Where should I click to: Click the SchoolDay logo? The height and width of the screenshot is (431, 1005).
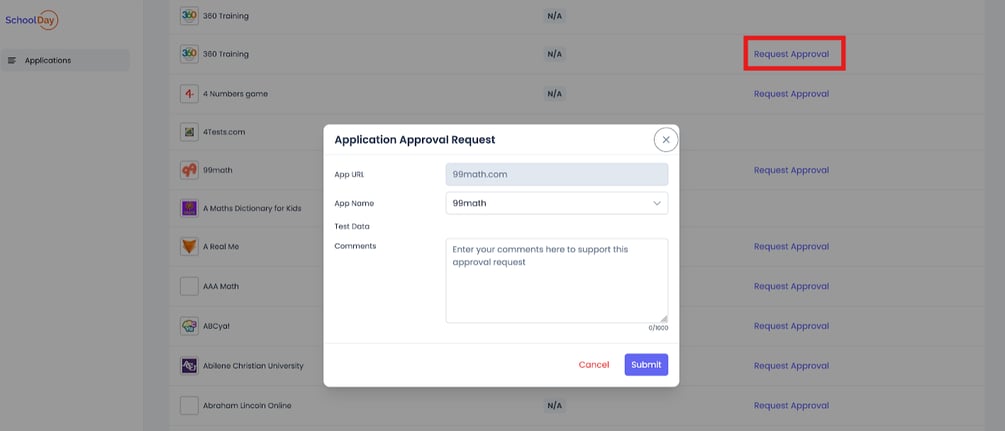tap(31, 20)
